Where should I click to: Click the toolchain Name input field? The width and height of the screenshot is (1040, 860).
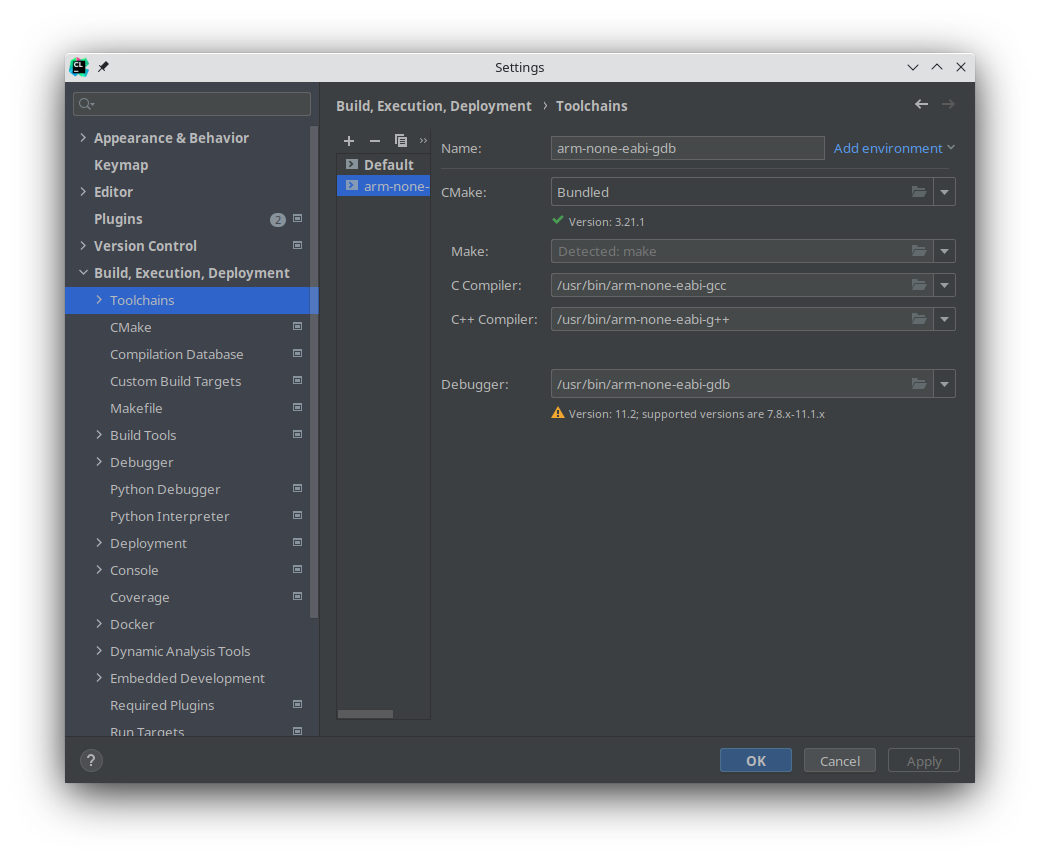coord(687,149)
